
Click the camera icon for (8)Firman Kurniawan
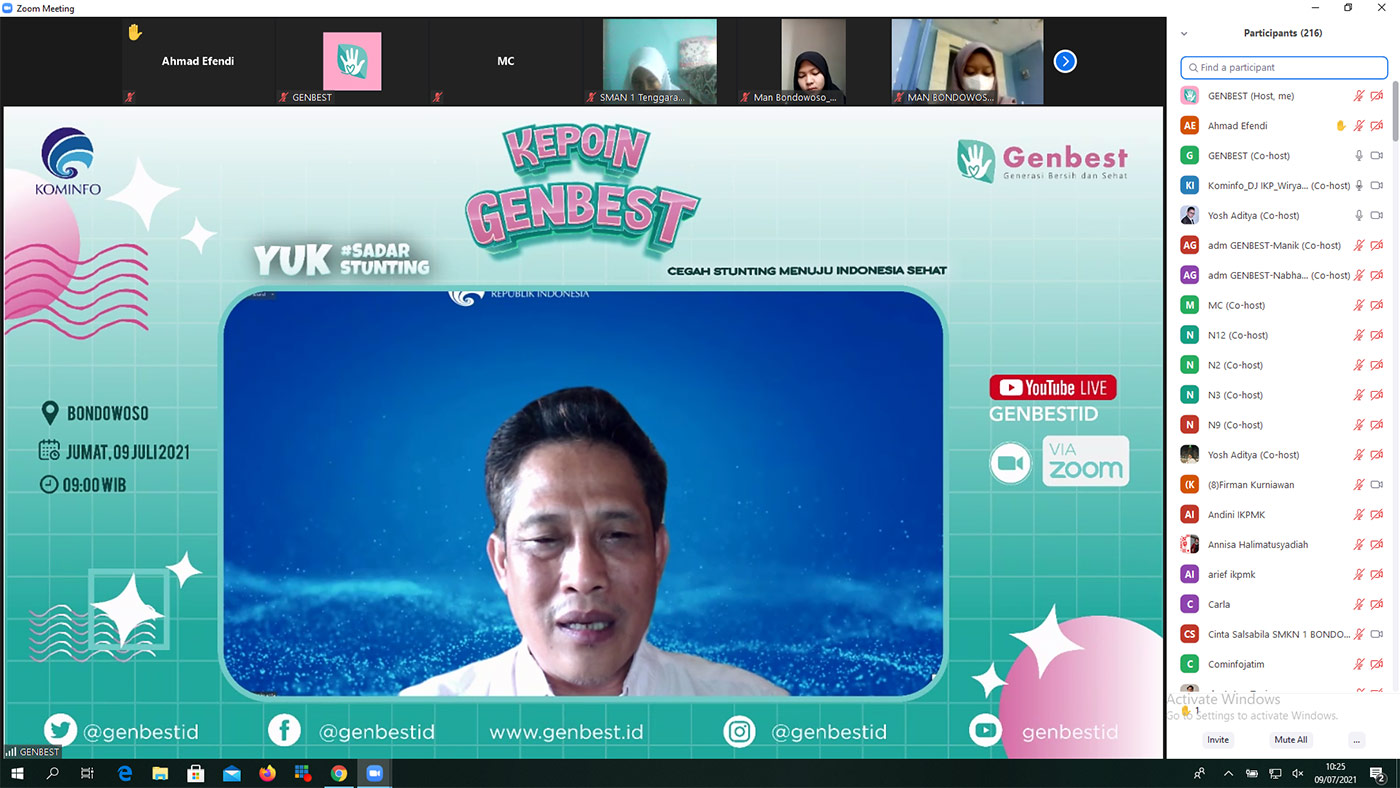point(1377,485)
